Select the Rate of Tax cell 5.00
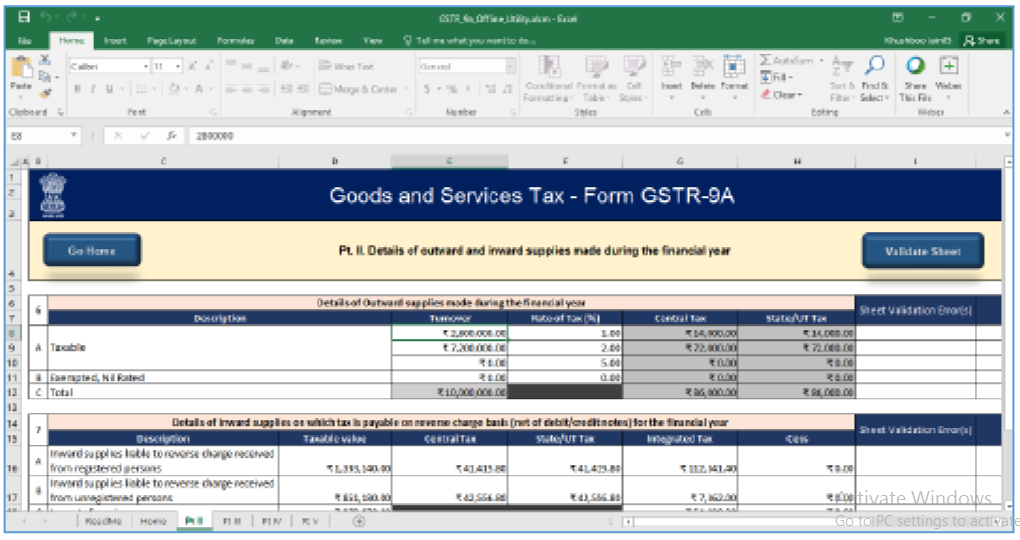1020x540 pixels. [565, 362]
